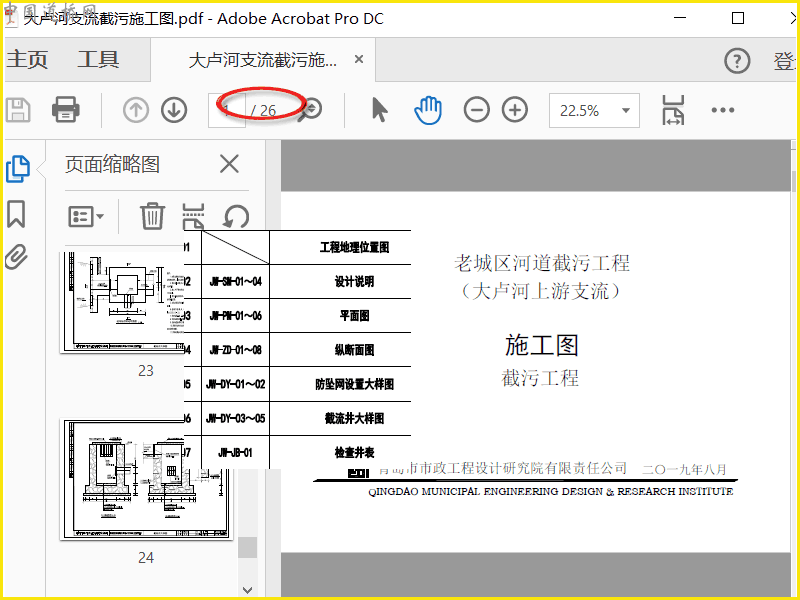Viewport: 800px width, 600px height.
Task: Zoom in with plus button
Action: click(x=515, y=110)
